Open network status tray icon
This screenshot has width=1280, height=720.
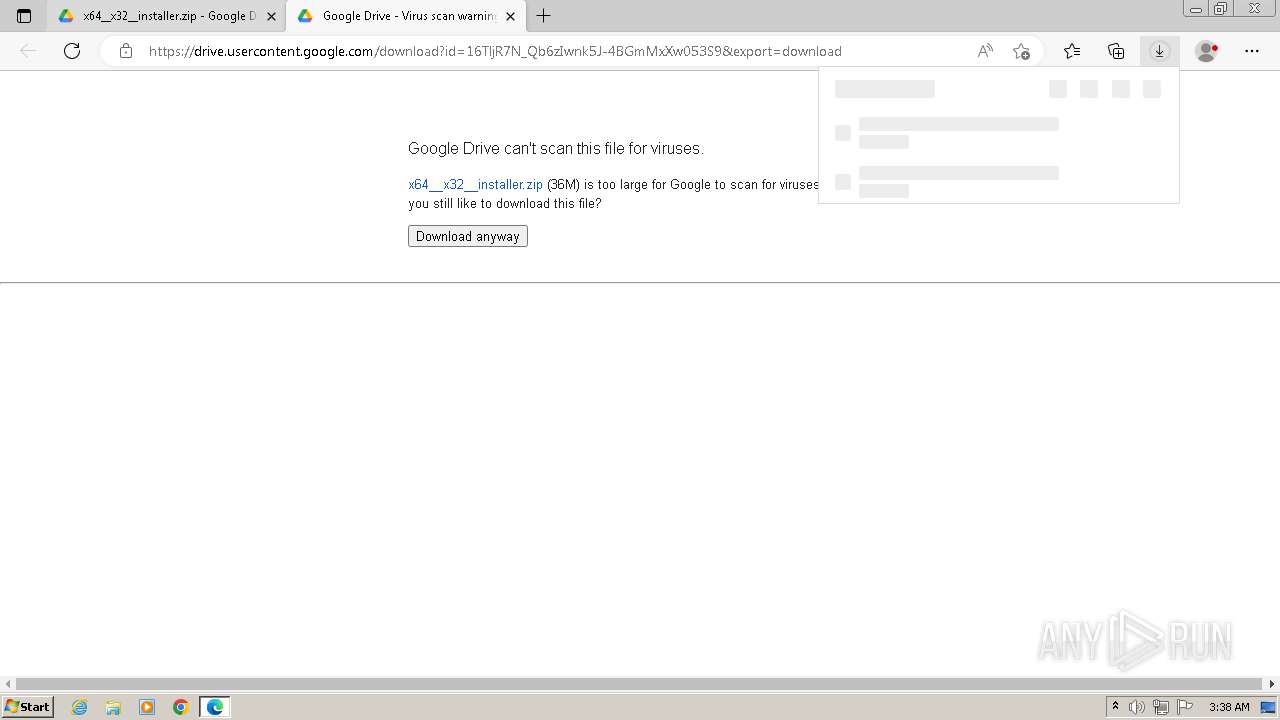point(1161,707)
